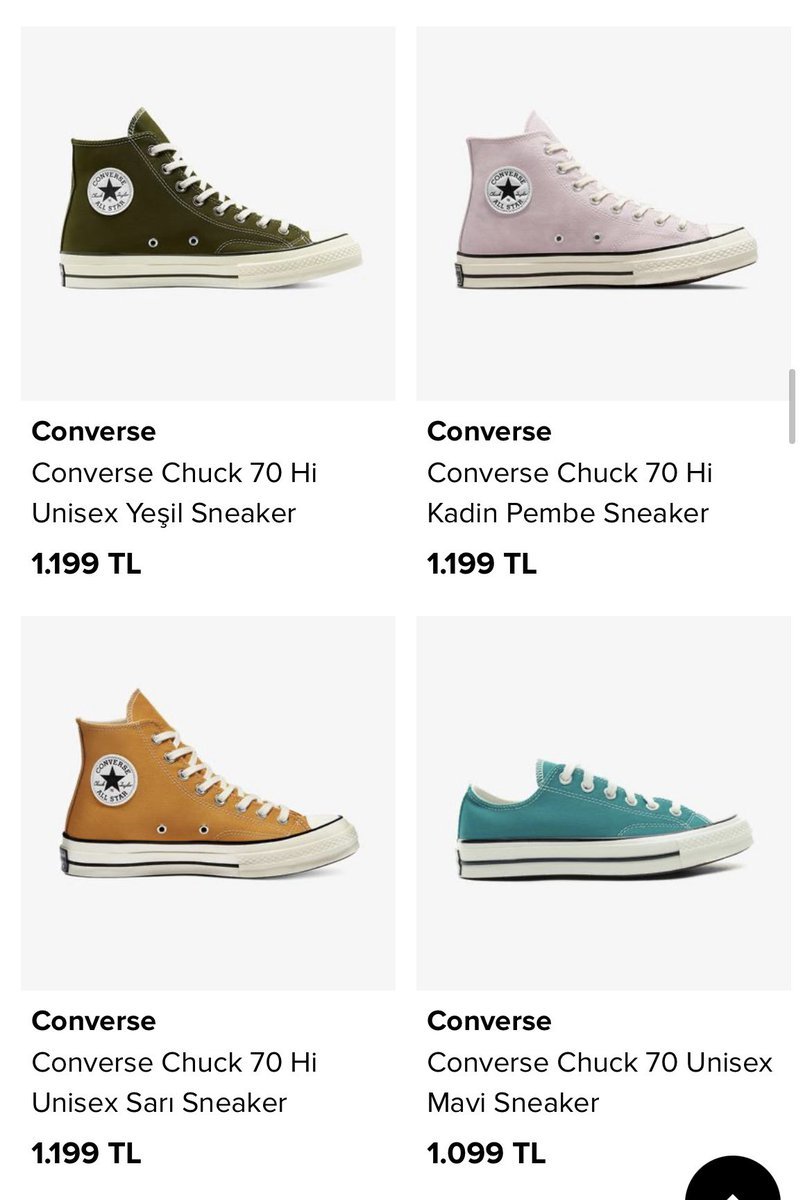Open 'Converse Chuck 70 Unisex Mavi Sneaker' link

click(599, 1082)
